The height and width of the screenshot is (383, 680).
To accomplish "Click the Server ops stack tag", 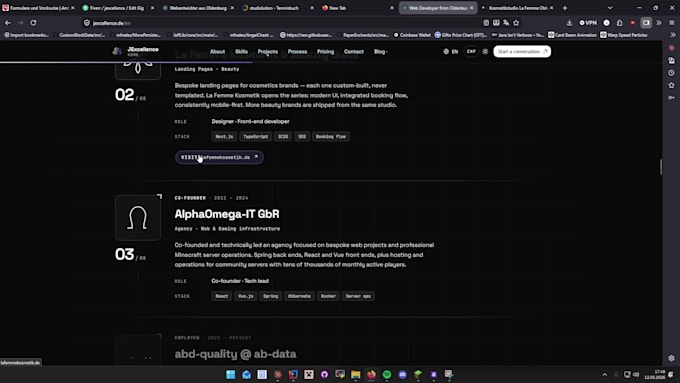I will [358, 296].
